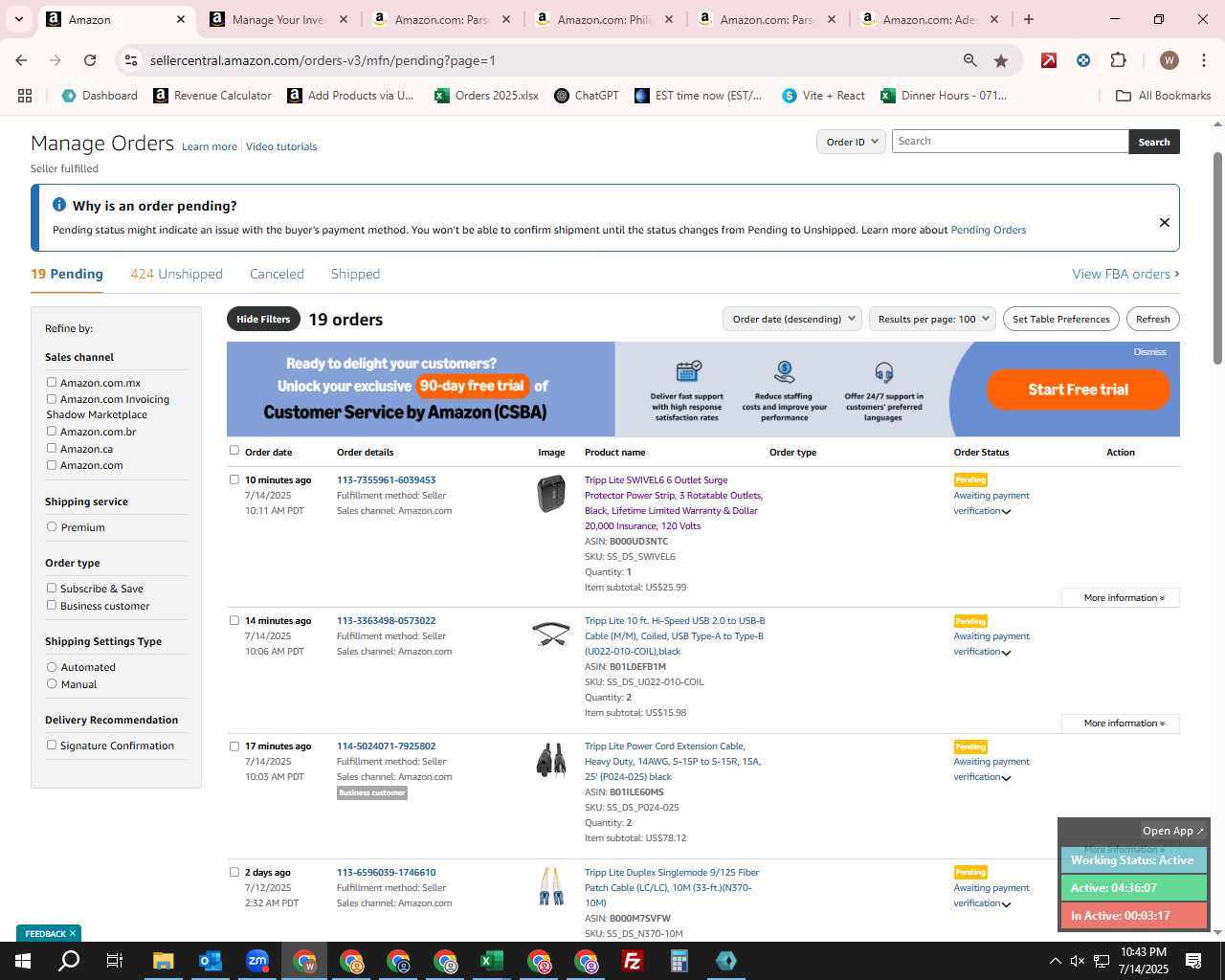Open the browser Extensions puzzle icon
Image resolution: width=1225 pixels, height=980 pixels.
pos(1118,60)
